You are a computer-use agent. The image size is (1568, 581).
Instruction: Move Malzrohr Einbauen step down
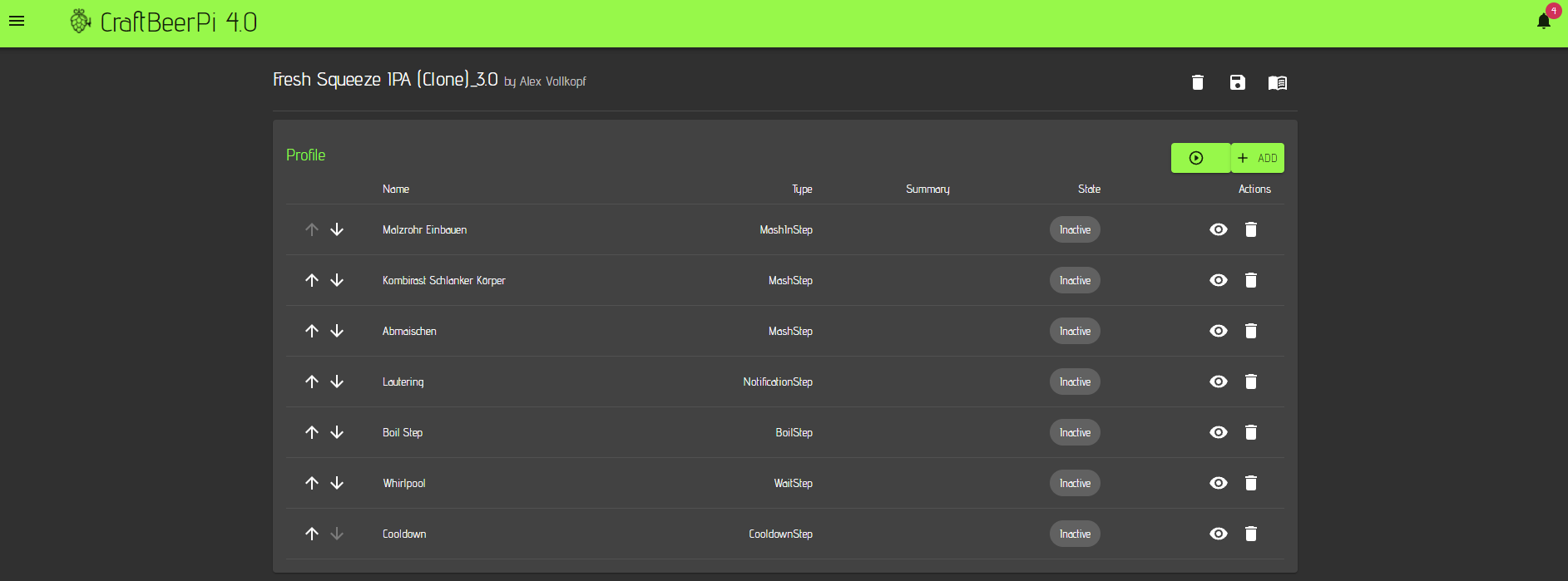coord(337,229)
